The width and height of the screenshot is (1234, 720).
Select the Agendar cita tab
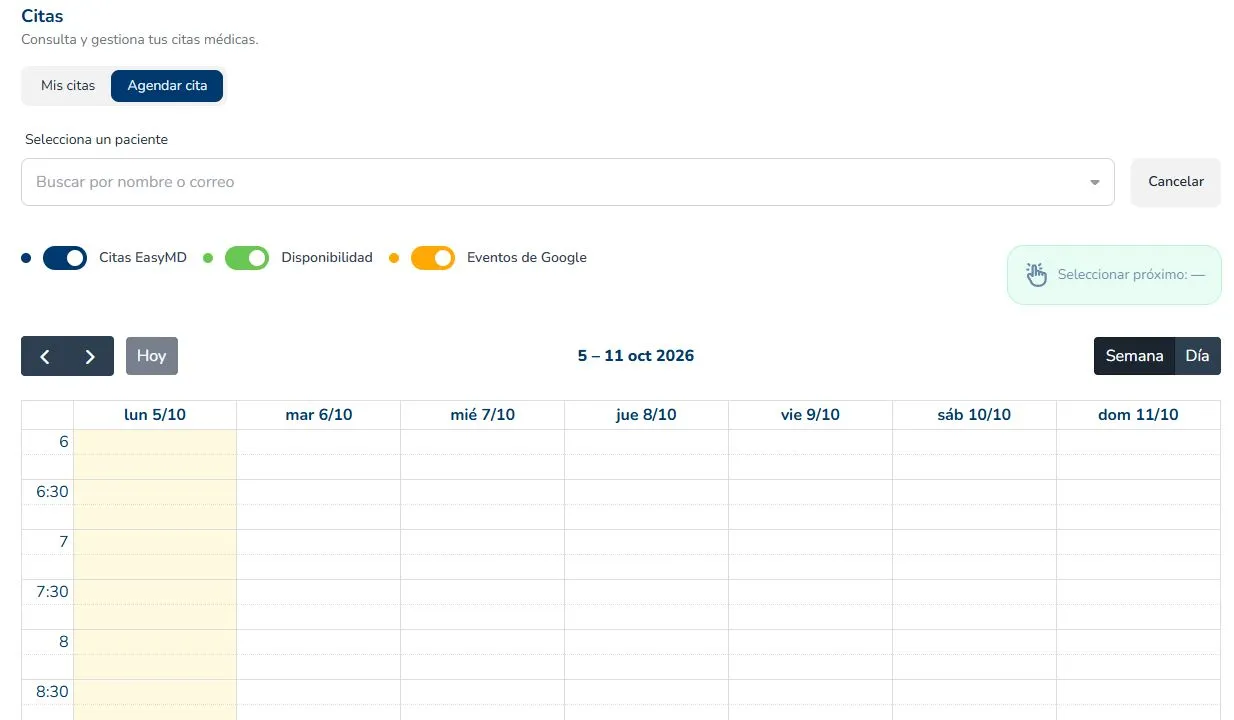coord(167,86)
